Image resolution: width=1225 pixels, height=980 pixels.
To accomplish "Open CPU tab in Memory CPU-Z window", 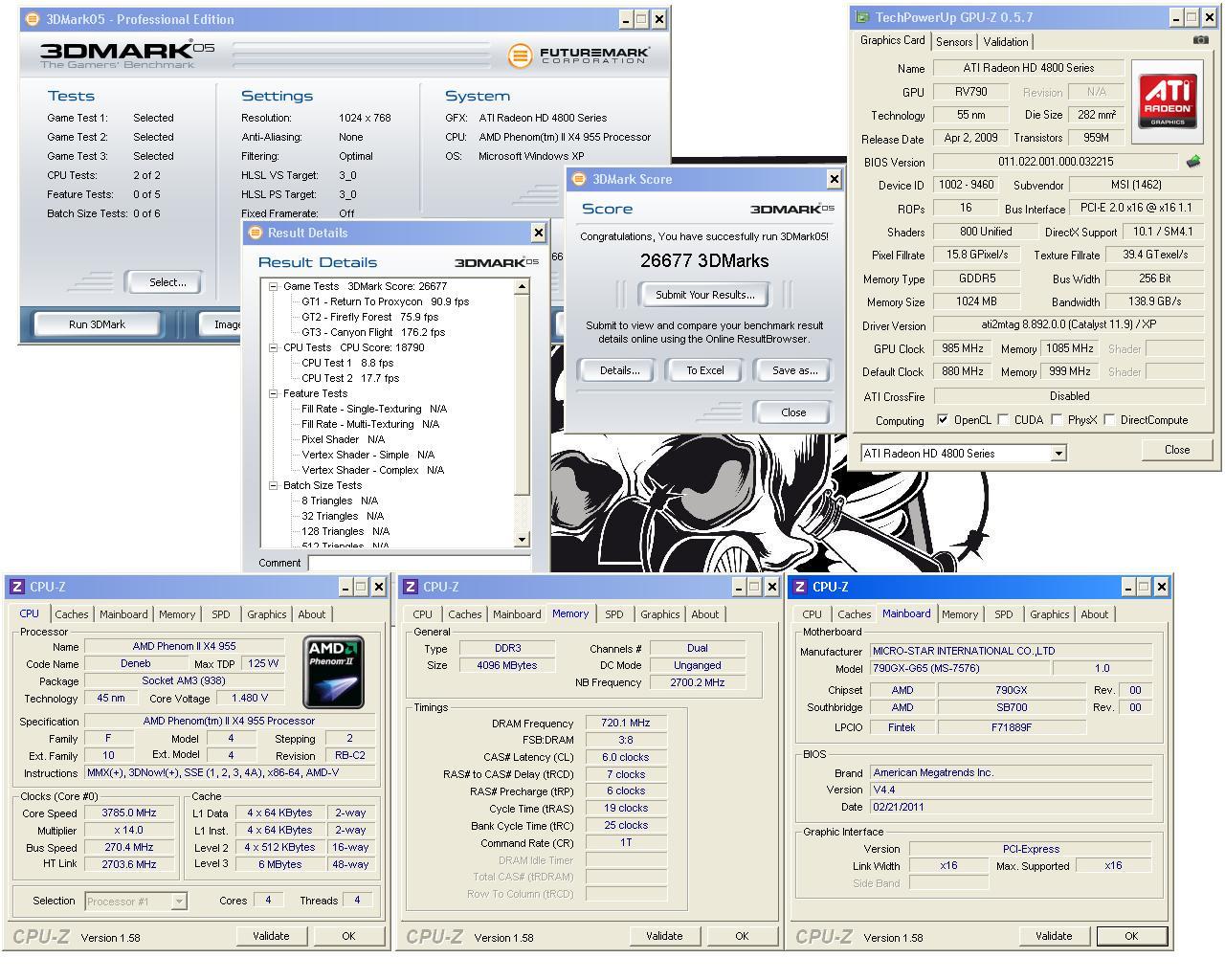I will pos(422,614).
